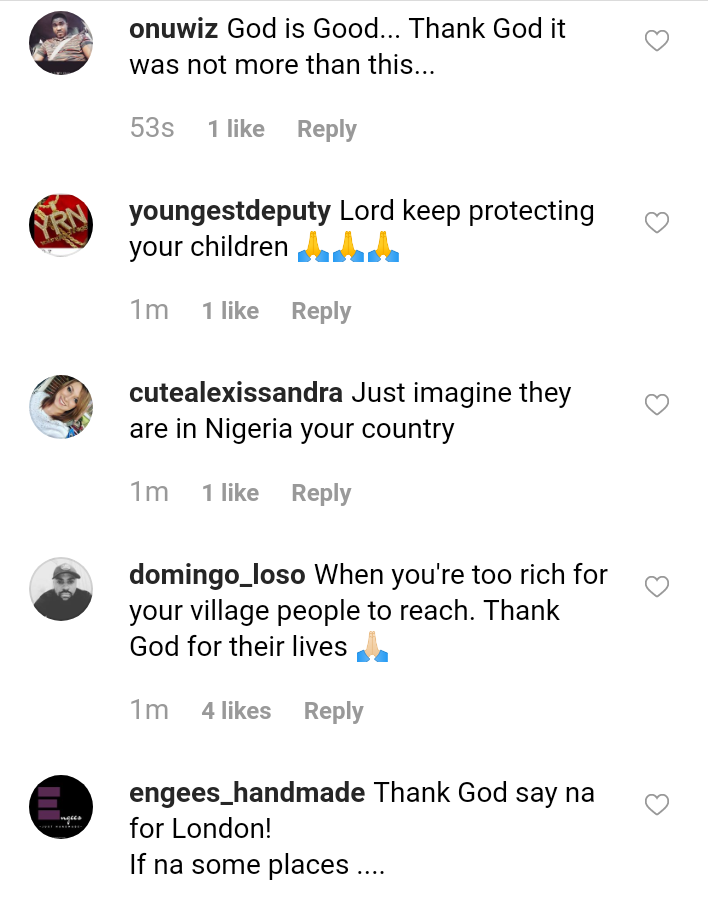Screen dimensions: 708x915
Task: Like onuwiz's comment with the heart
Action: pyautogui.click(x=656, y=41)
